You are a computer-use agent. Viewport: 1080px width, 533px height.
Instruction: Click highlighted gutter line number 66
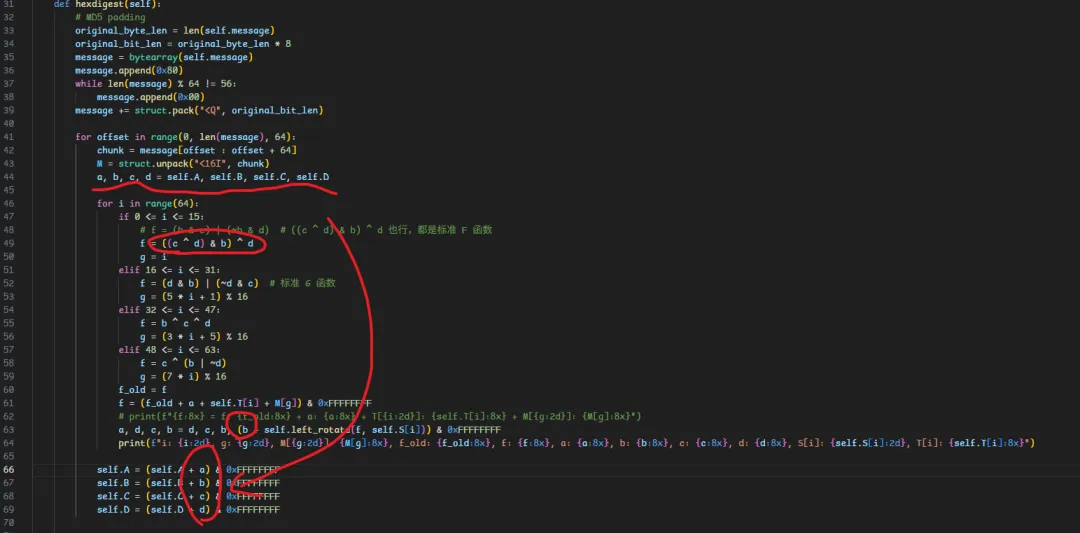[8, 470]
